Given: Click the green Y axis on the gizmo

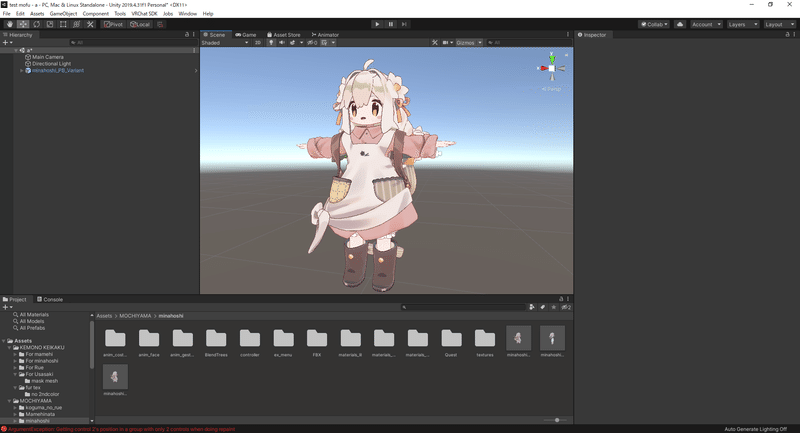Looking at the screenshot, I should (x=552, y=58).
